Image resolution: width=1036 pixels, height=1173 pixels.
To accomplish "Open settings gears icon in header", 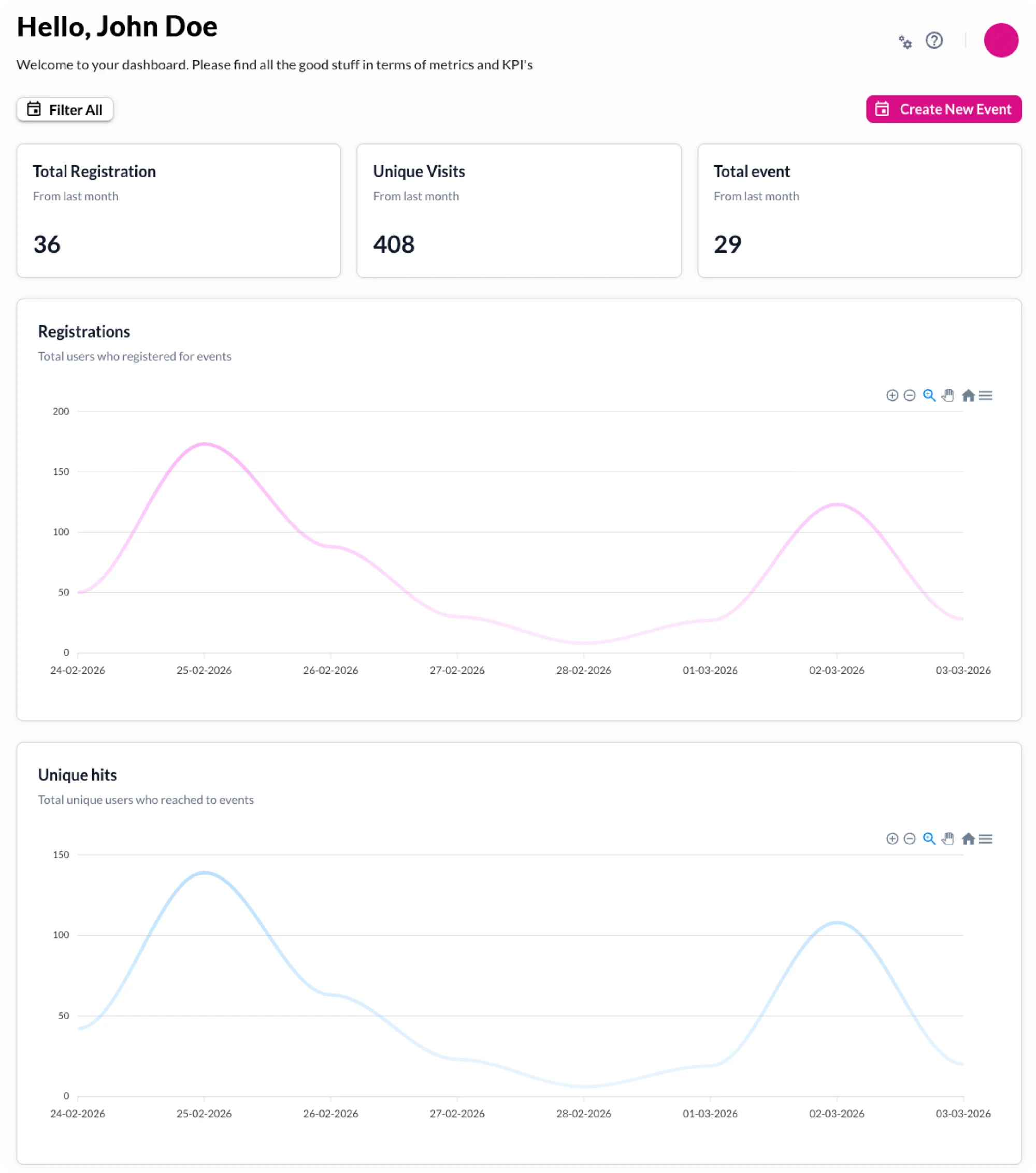I will (x=905, y=41).
